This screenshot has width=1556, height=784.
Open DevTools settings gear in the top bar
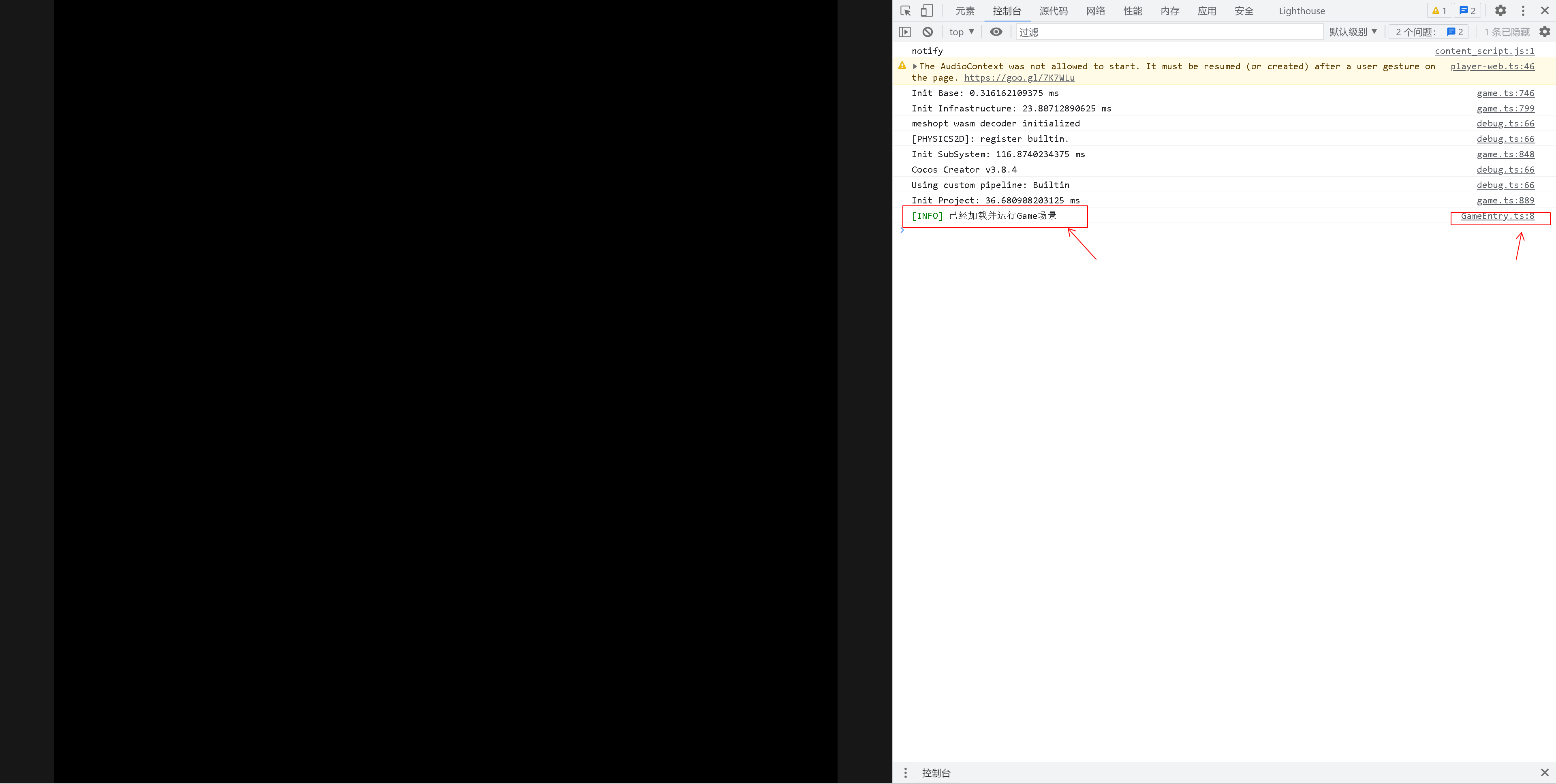pos(1500,11)
